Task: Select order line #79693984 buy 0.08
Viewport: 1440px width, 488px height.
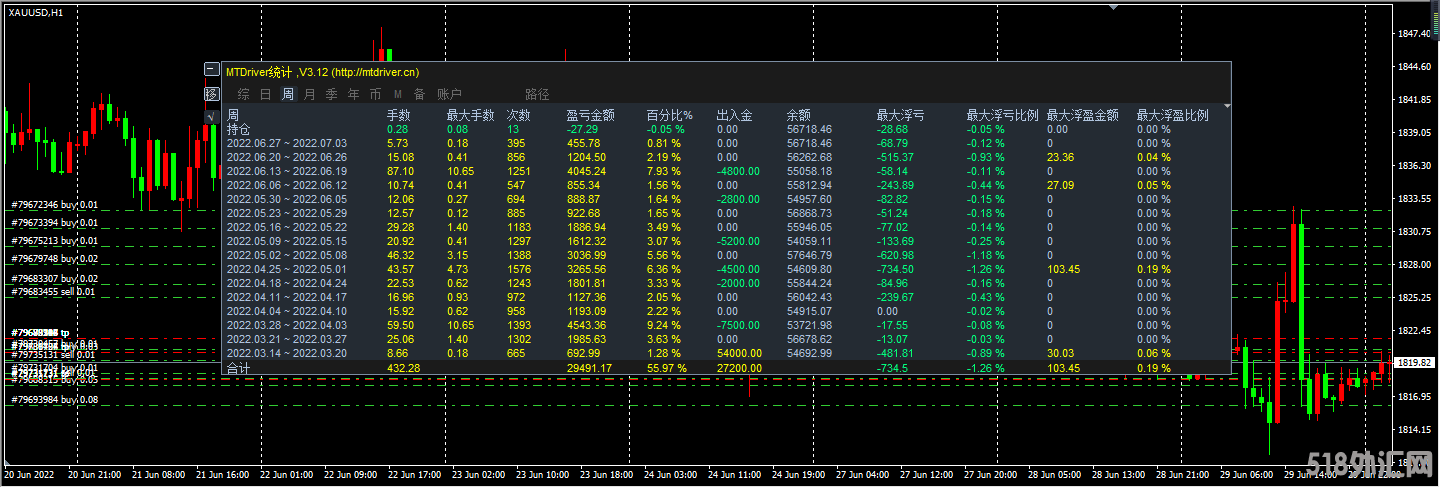Action: (54, 400)
